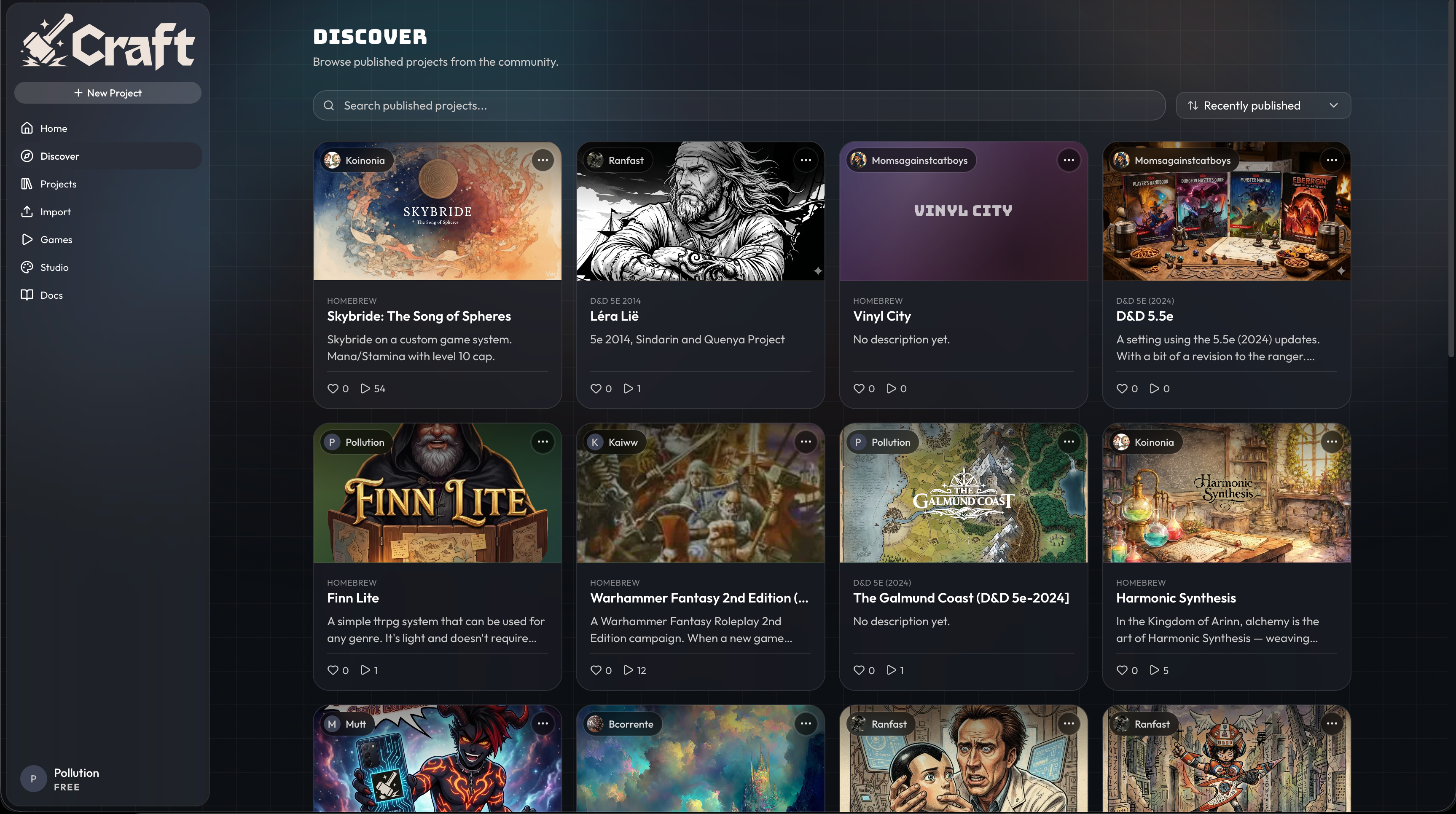Open the Studio section
Viewport: 1456px width, 814px height.
click(x=107, y=267)
